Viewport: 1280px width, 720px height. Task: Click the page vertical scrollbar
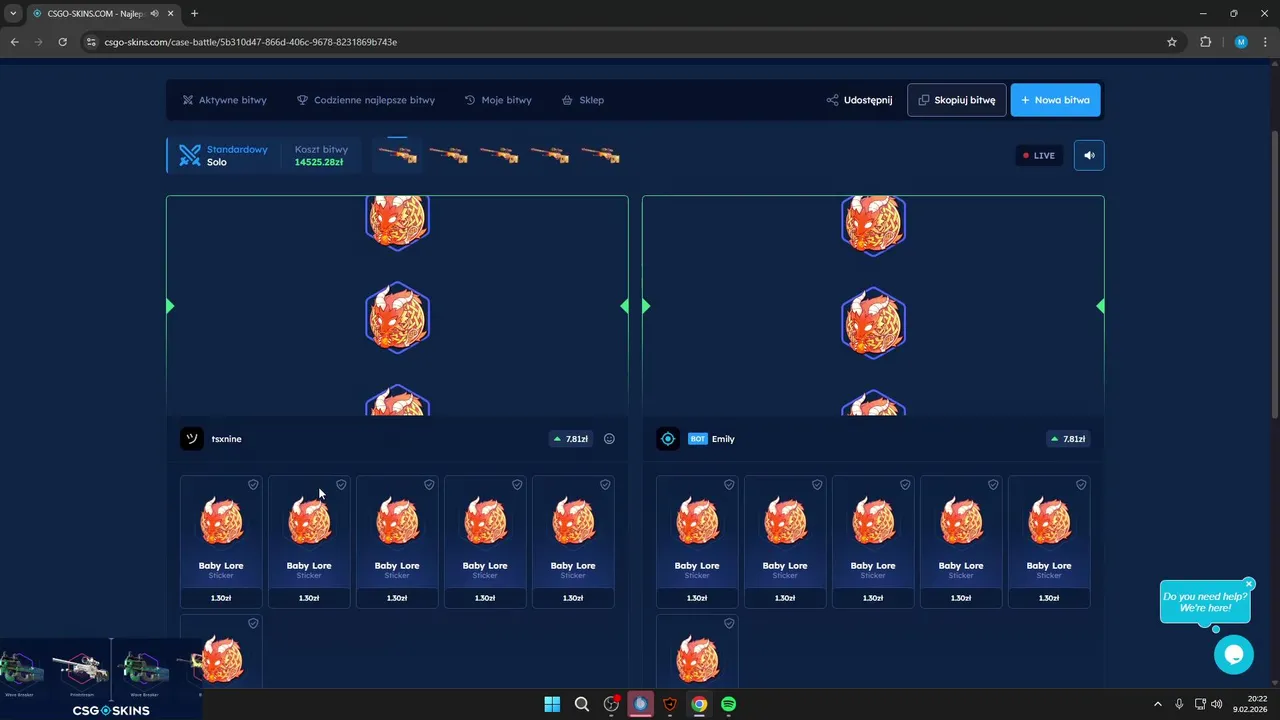click(1275, 275)
